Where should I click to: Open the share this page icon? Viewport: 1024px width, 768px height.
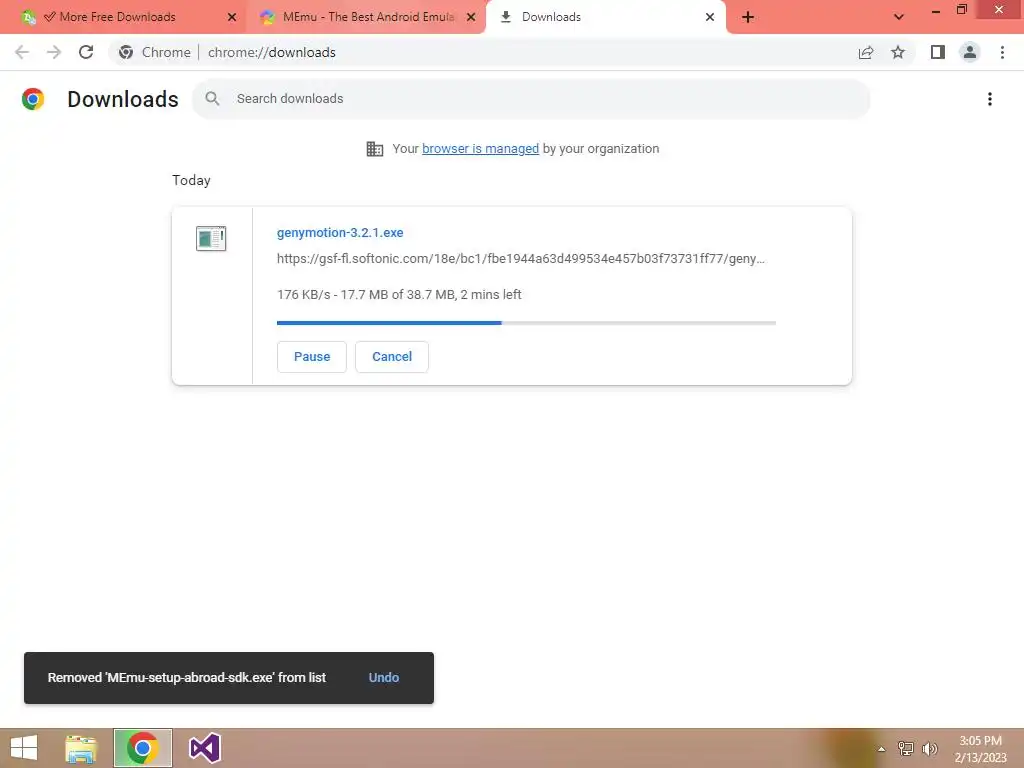tap(866, 52)
